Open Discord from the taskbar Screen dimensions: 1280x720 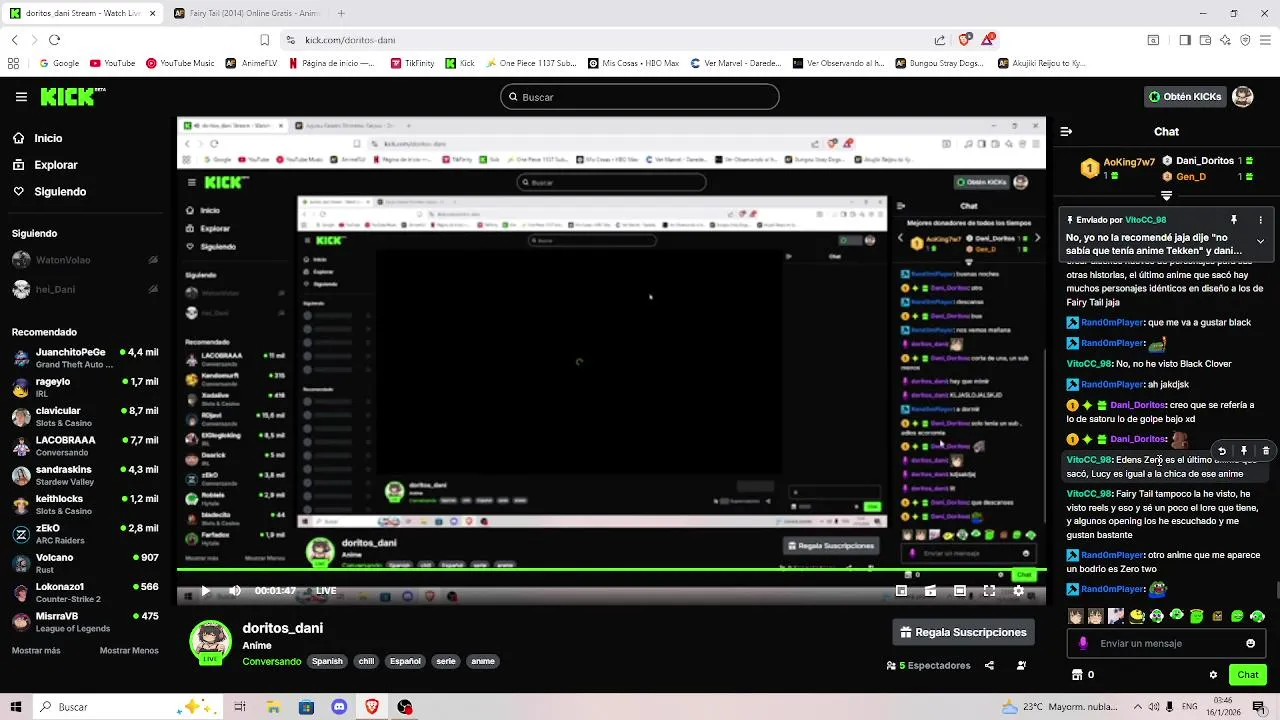click(x=339, y=707)
